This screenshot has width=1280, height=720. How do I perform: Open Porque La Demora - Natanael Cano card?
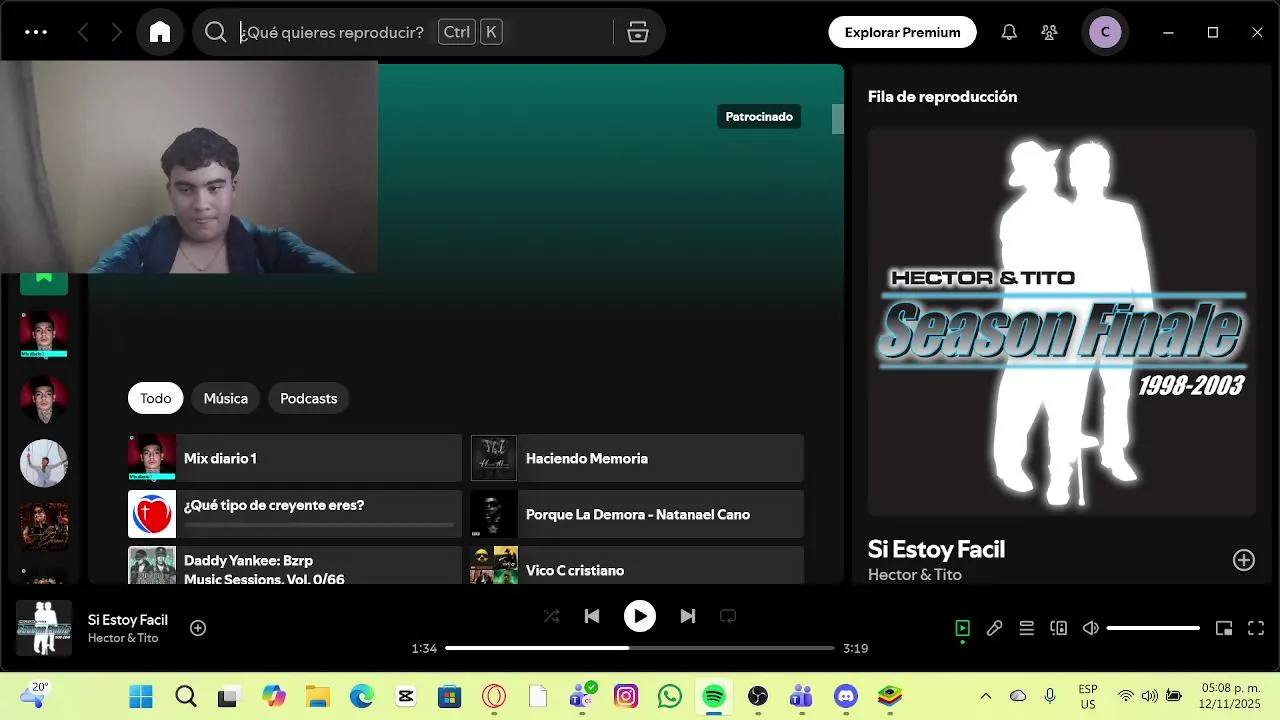coord(637,514)
